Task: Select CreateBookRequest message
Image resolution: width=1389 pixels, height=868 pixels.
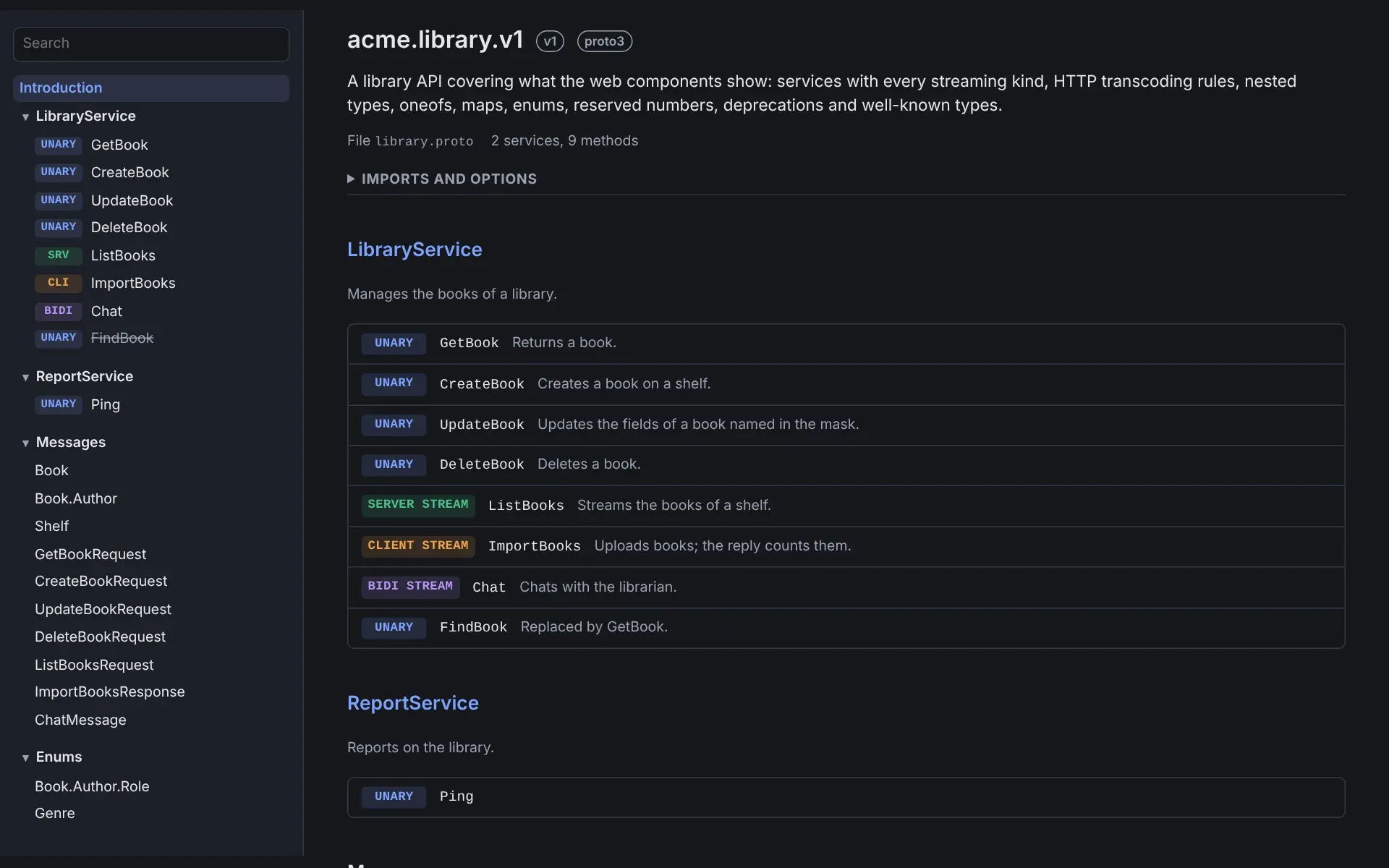Action: pos(101,581)
